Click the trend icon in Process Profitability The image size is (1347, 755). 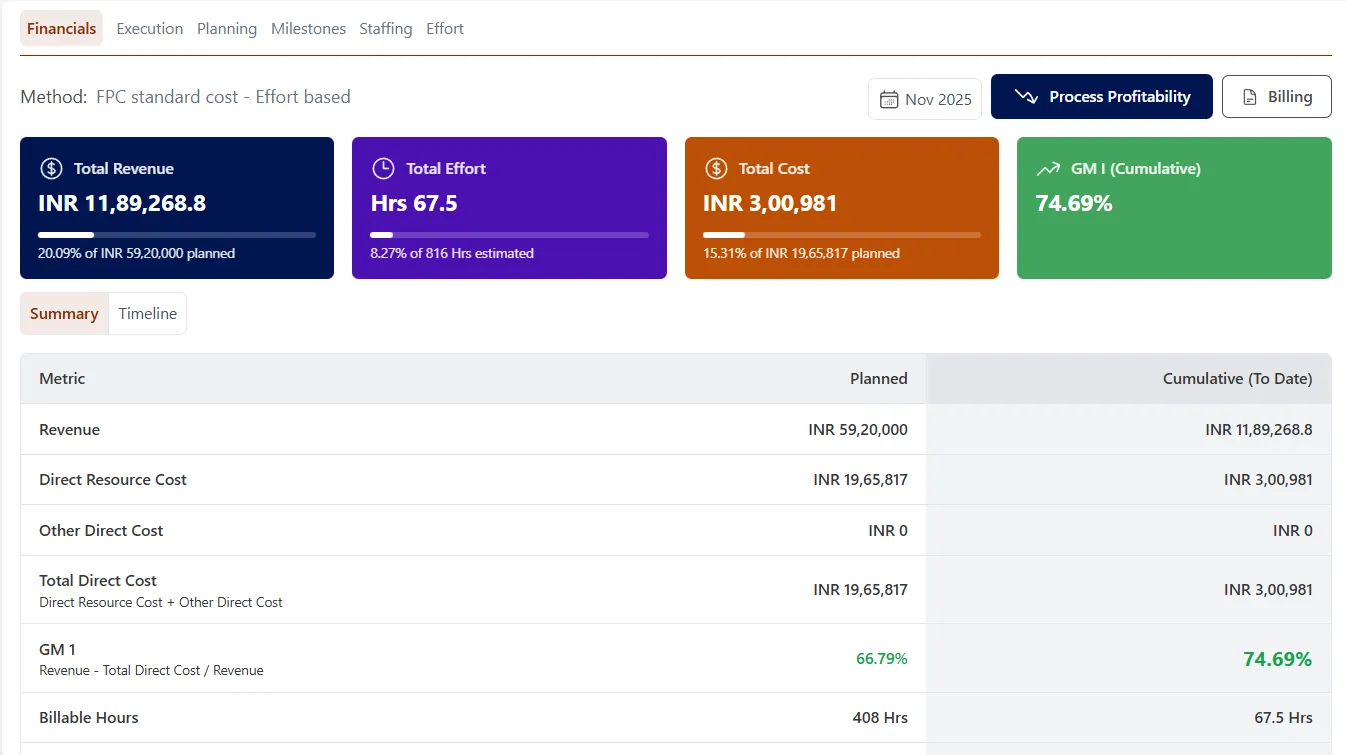pos(1026,97)
